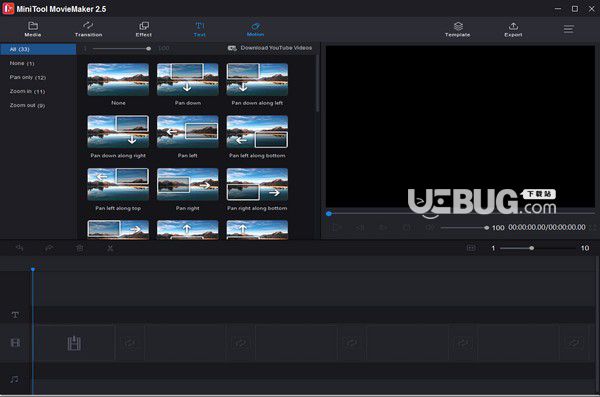Image resolution: width=600 pixels, height=397 pixels.
Task: Choose Pan right along bottom thumbnail
Action: click(257, 184)
